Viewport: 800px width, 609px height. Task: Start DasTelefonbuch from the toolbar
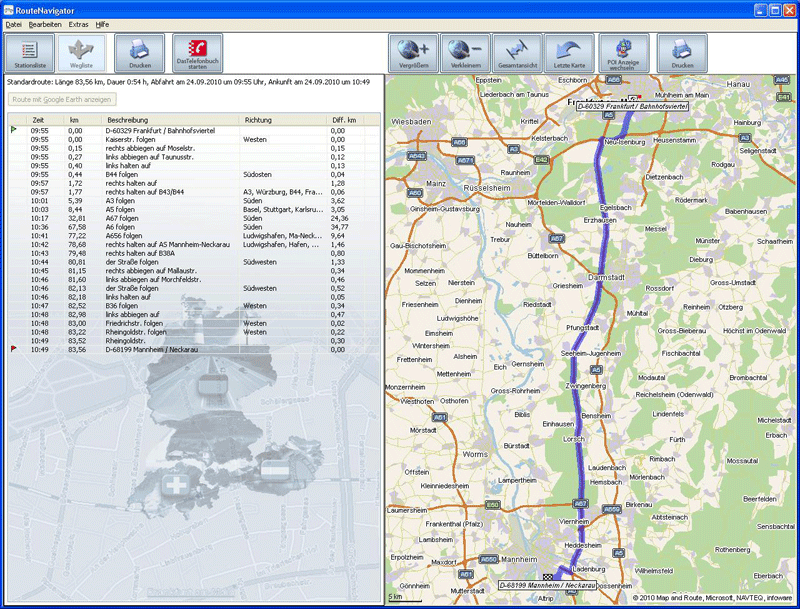tap(197, 53)
